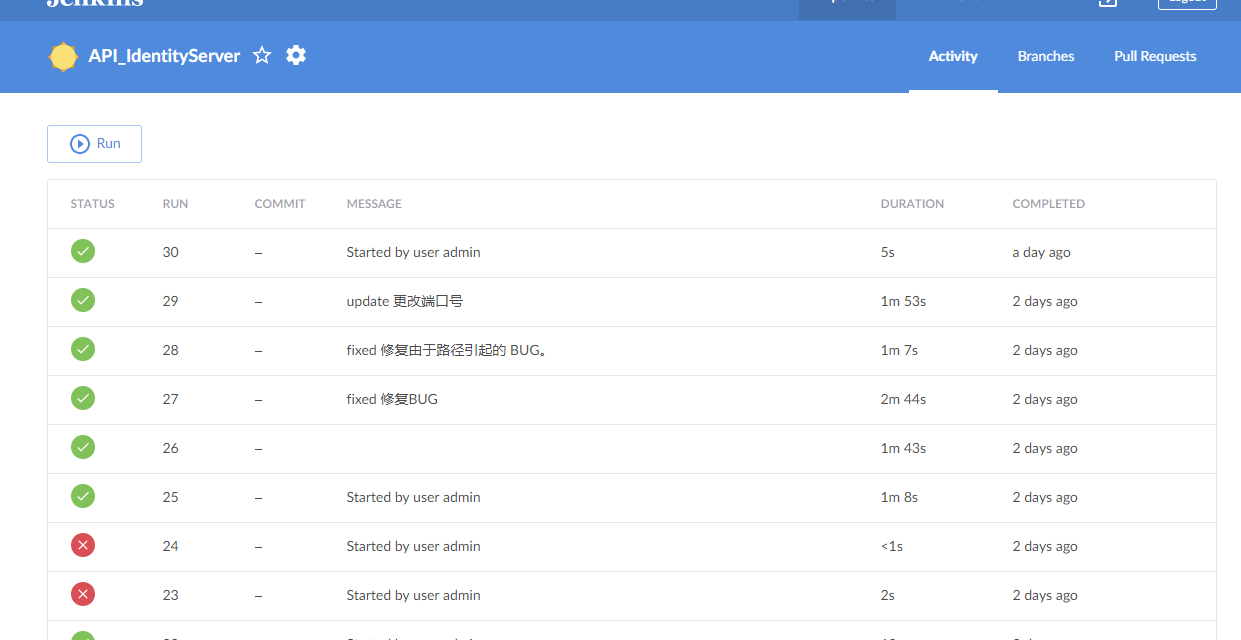Open pipeline configuration via the gear icon
Viewport: 1241px width, 640px height.
(296, 56)
